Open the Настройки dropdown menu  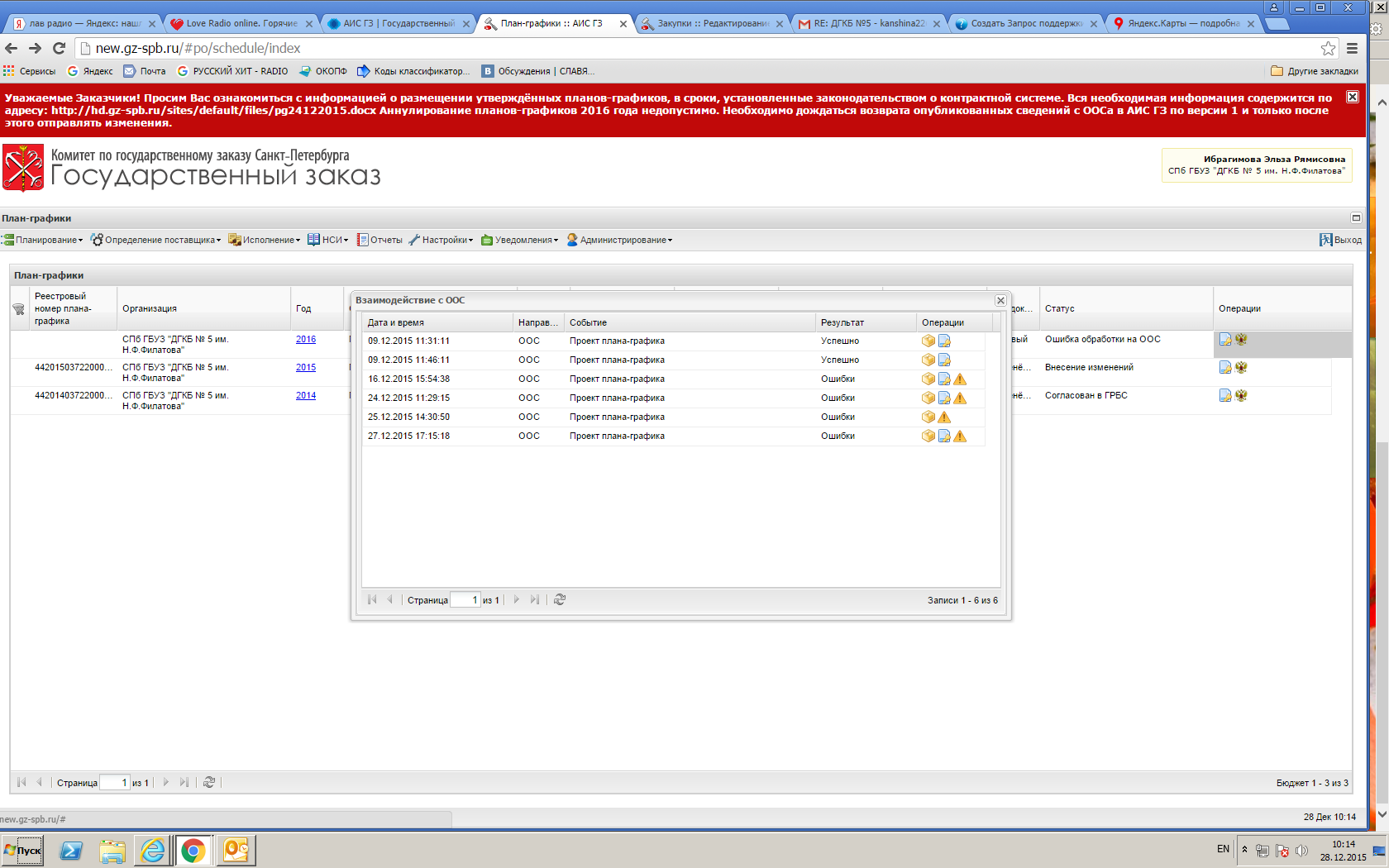coord(441,240)
